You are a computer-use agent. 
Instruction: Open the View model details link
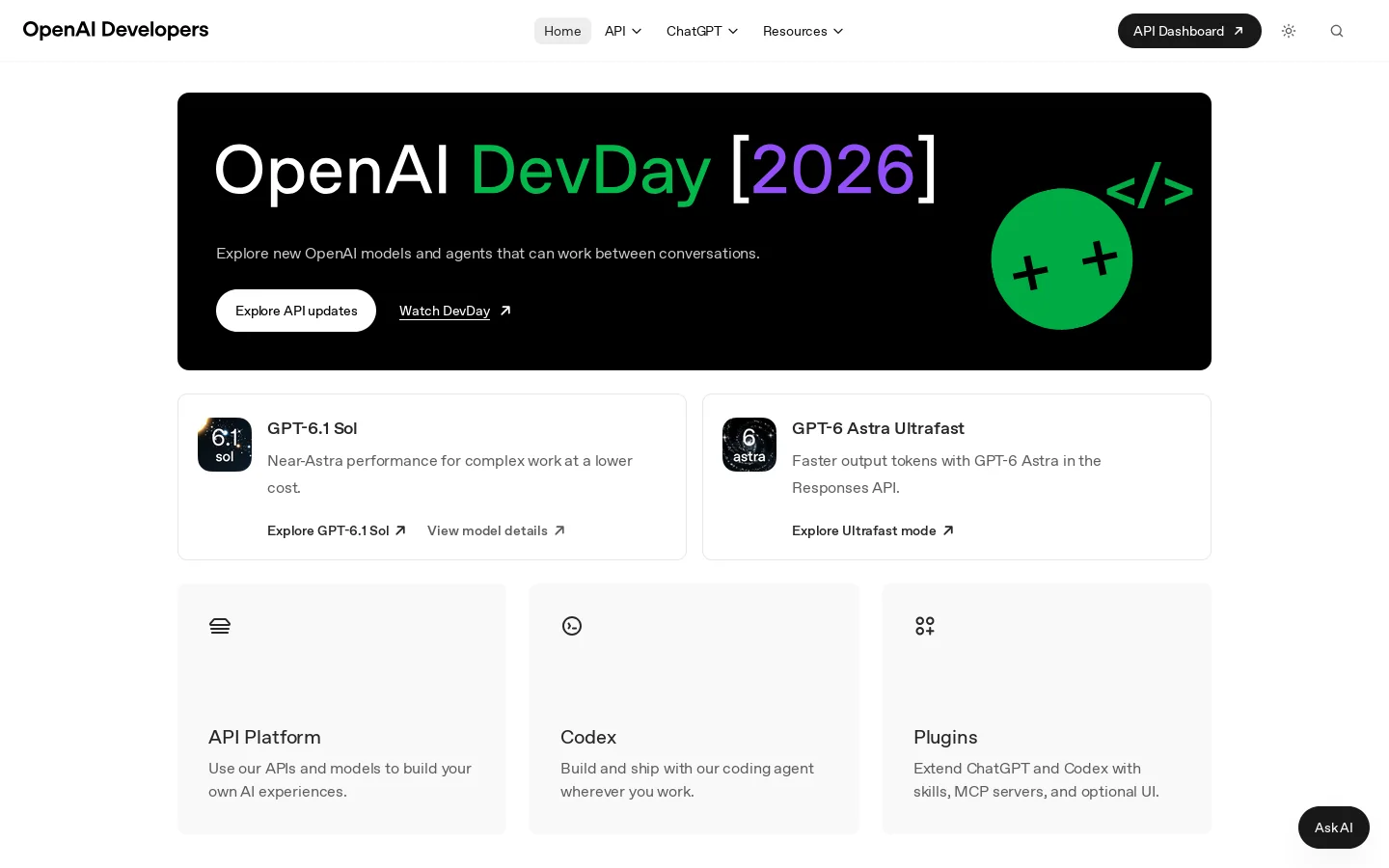[x=497, y=530]
